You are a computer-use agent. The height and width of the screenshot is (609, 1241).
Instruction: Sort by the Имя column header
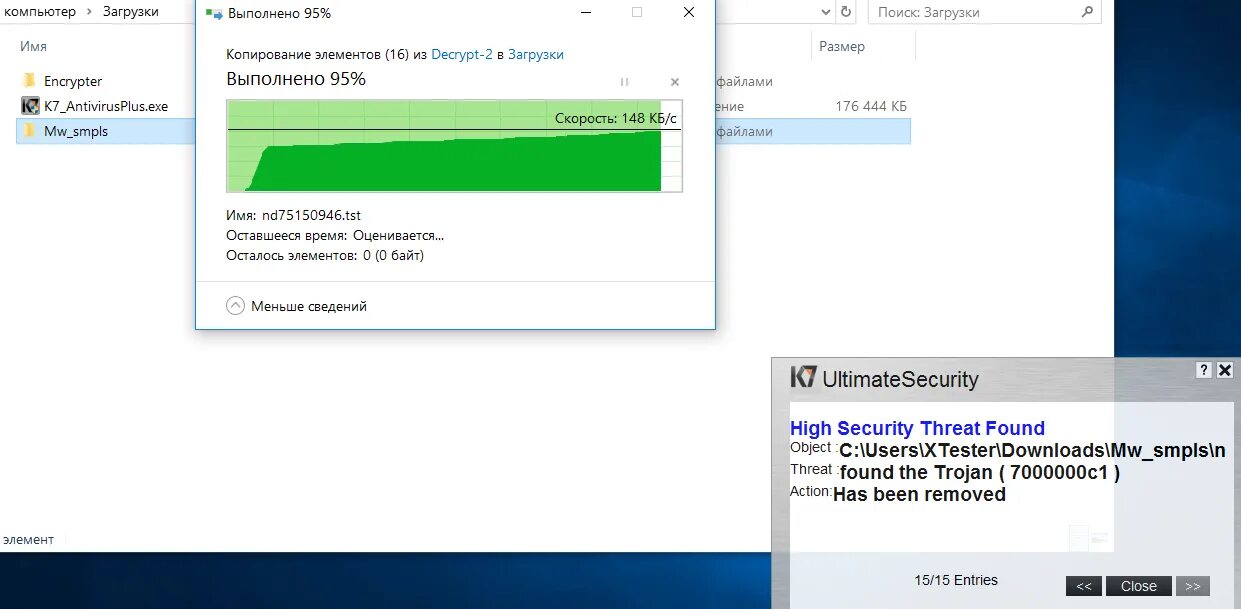tap(33, 46)
